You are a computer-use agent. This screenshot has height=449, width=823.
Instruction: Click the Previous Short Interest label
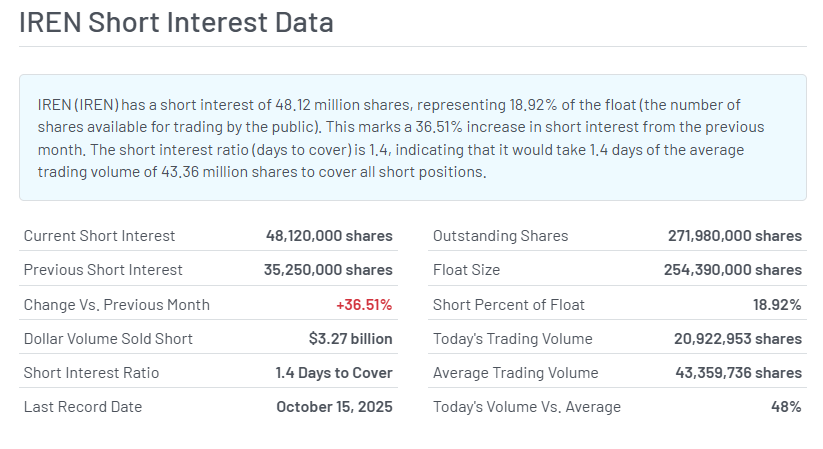tap(103, 270)
